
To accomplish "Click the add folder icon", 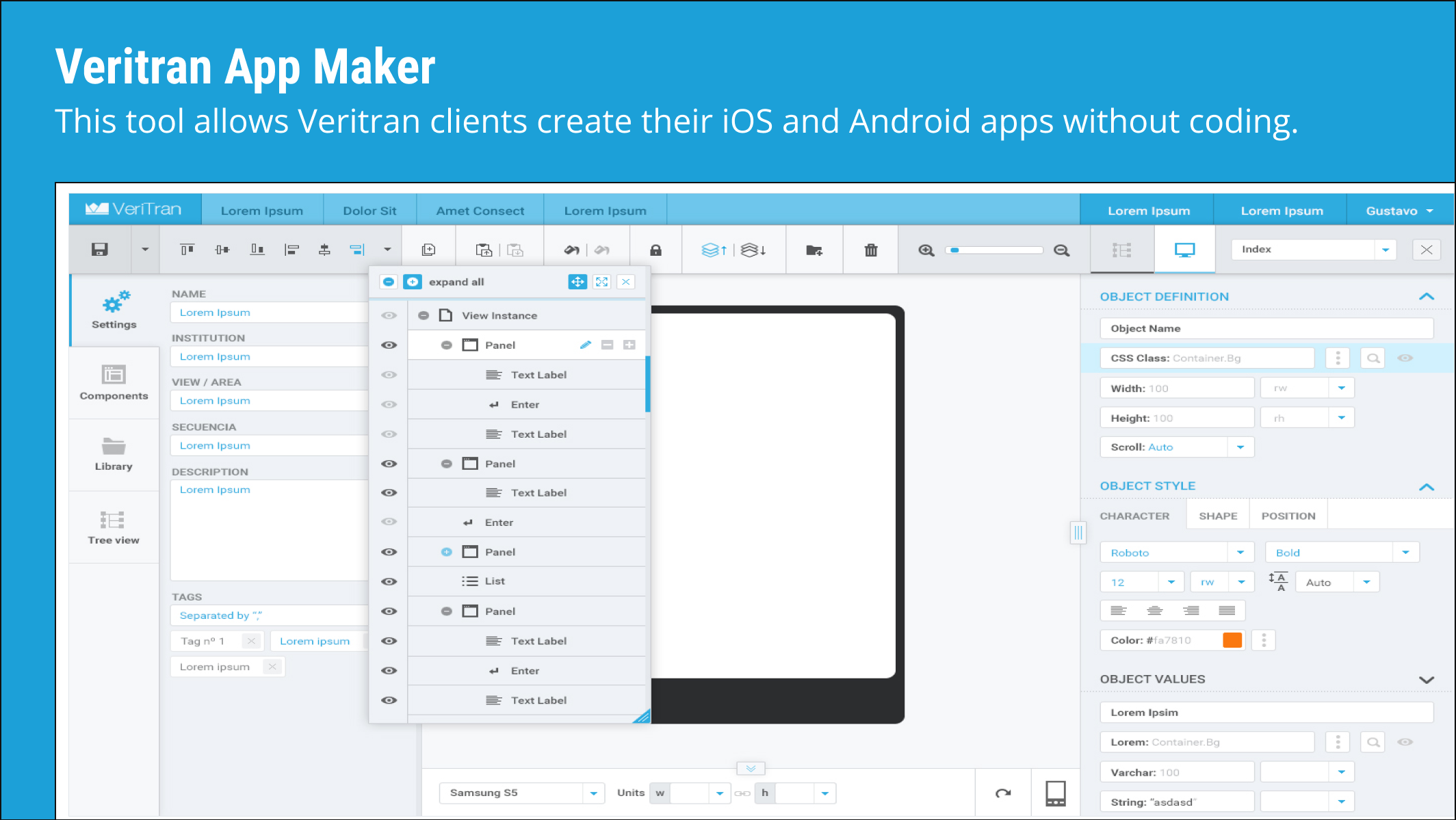I will click(x=814, y=250).
